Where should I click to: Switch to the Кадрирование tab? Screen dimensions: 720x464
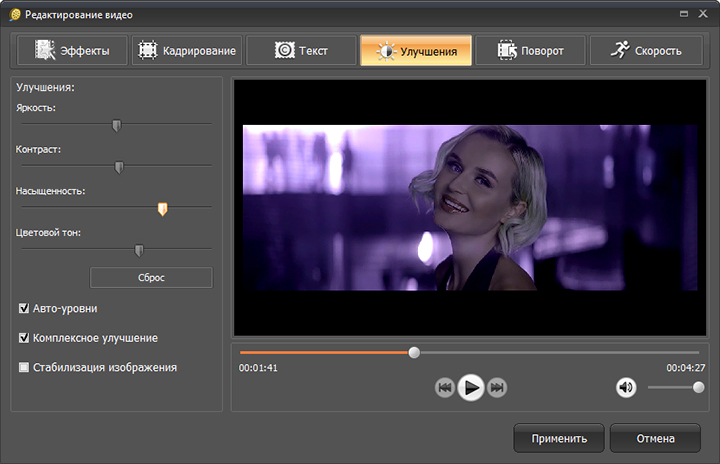pyautogui.click(x=187, y=51)
